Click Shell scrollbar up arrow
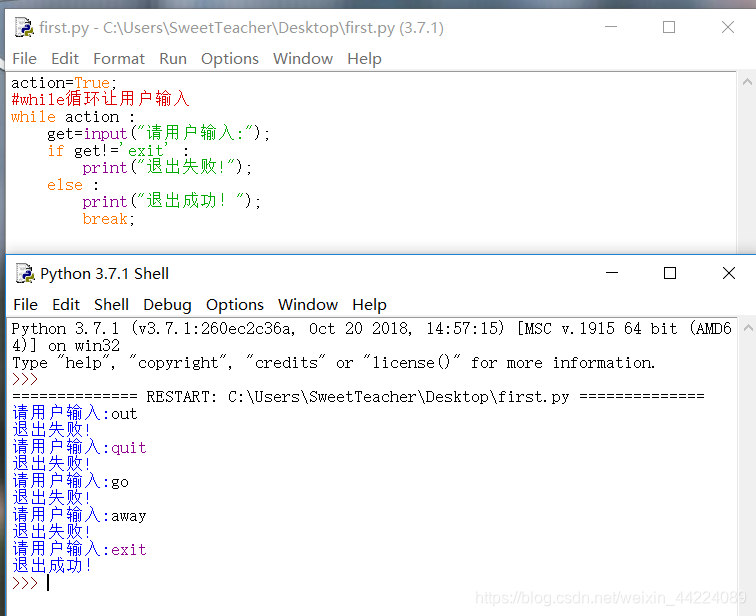Viewport: 756px width, 616px height. click(748, 328)
